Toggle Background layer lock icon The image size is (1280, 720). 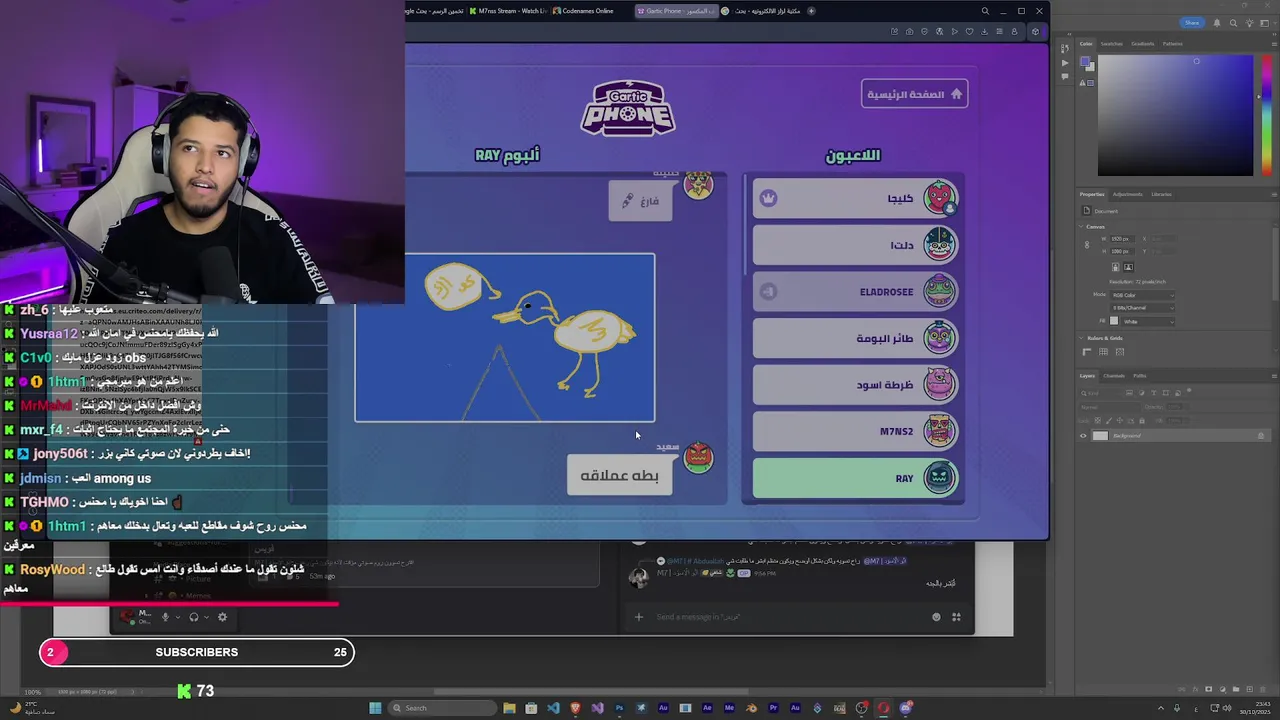[x=1260, y=436]
